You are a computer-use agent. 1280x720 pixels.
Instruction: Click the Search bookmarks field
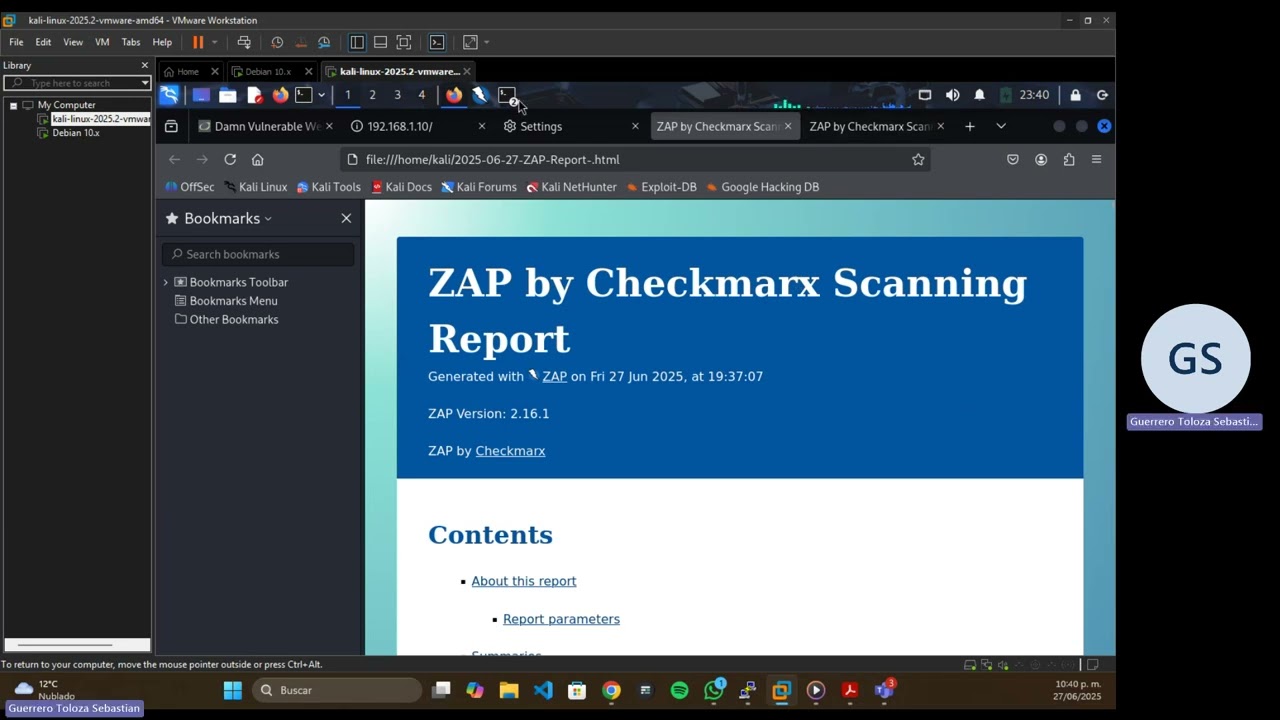tap(259, 254)
